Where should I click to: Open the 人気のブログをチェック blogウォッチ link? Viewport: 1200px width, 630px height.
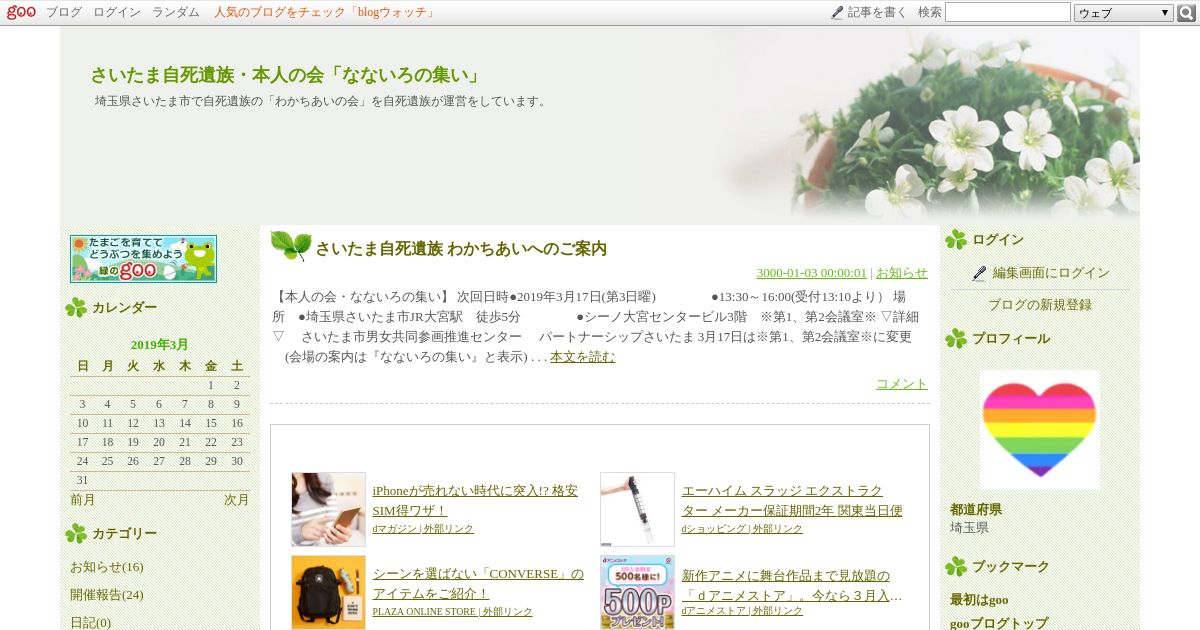tap(325, 12)
